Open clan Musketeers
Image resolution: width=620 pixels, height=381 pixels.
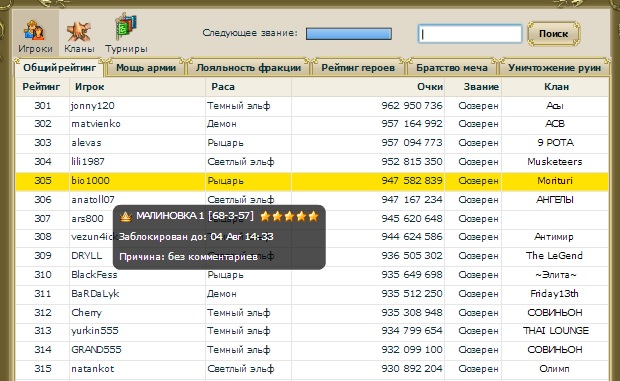[555, 162]
